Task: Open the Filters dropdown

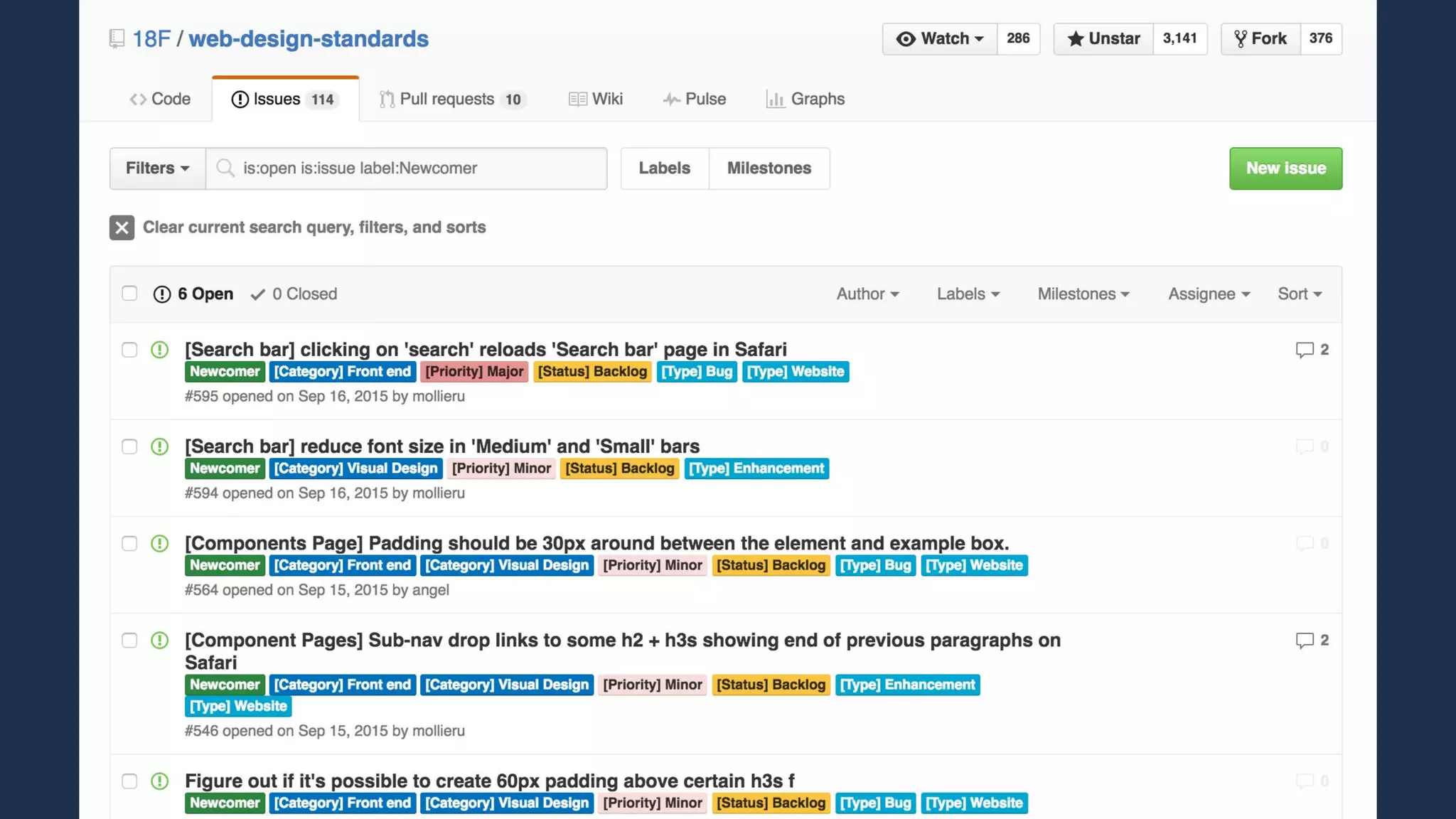Action: coord(157,168)
